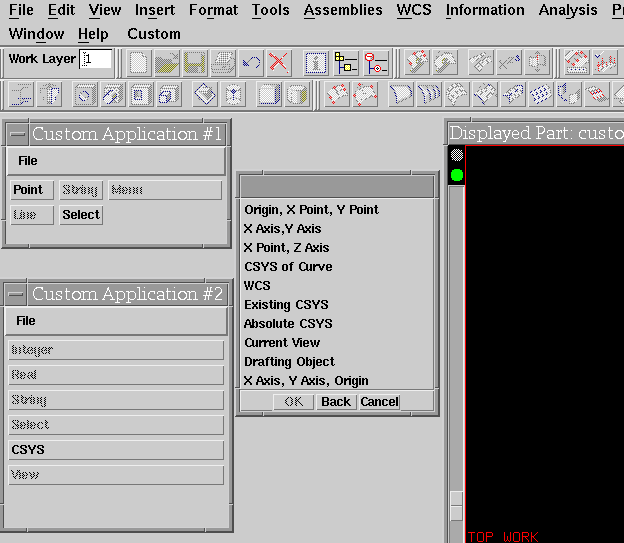The image size is (624, 543).
Task: Open Custom Application #1 window menu button
Action: (x=17, y=134)
